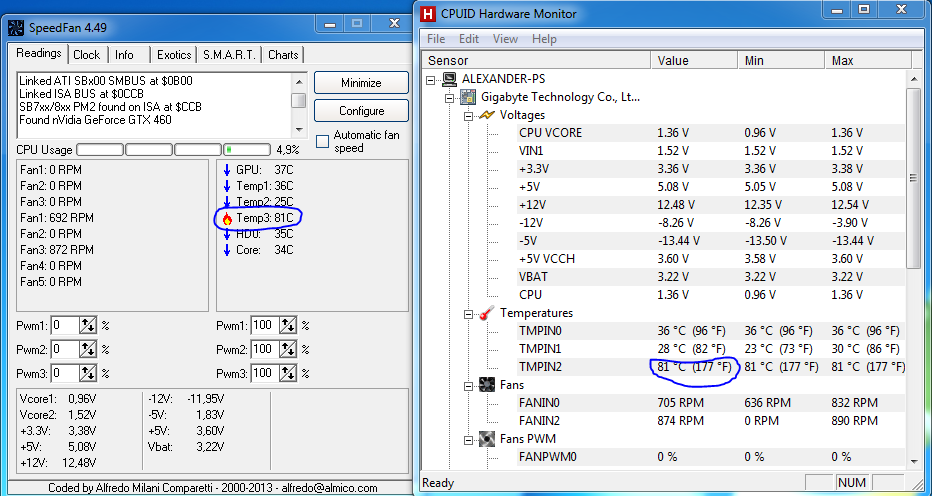Collapse the Gigabyte Technology node
The height and width of the screenshot is (496, 932).
pyautogui.click(x=450, y=97)
